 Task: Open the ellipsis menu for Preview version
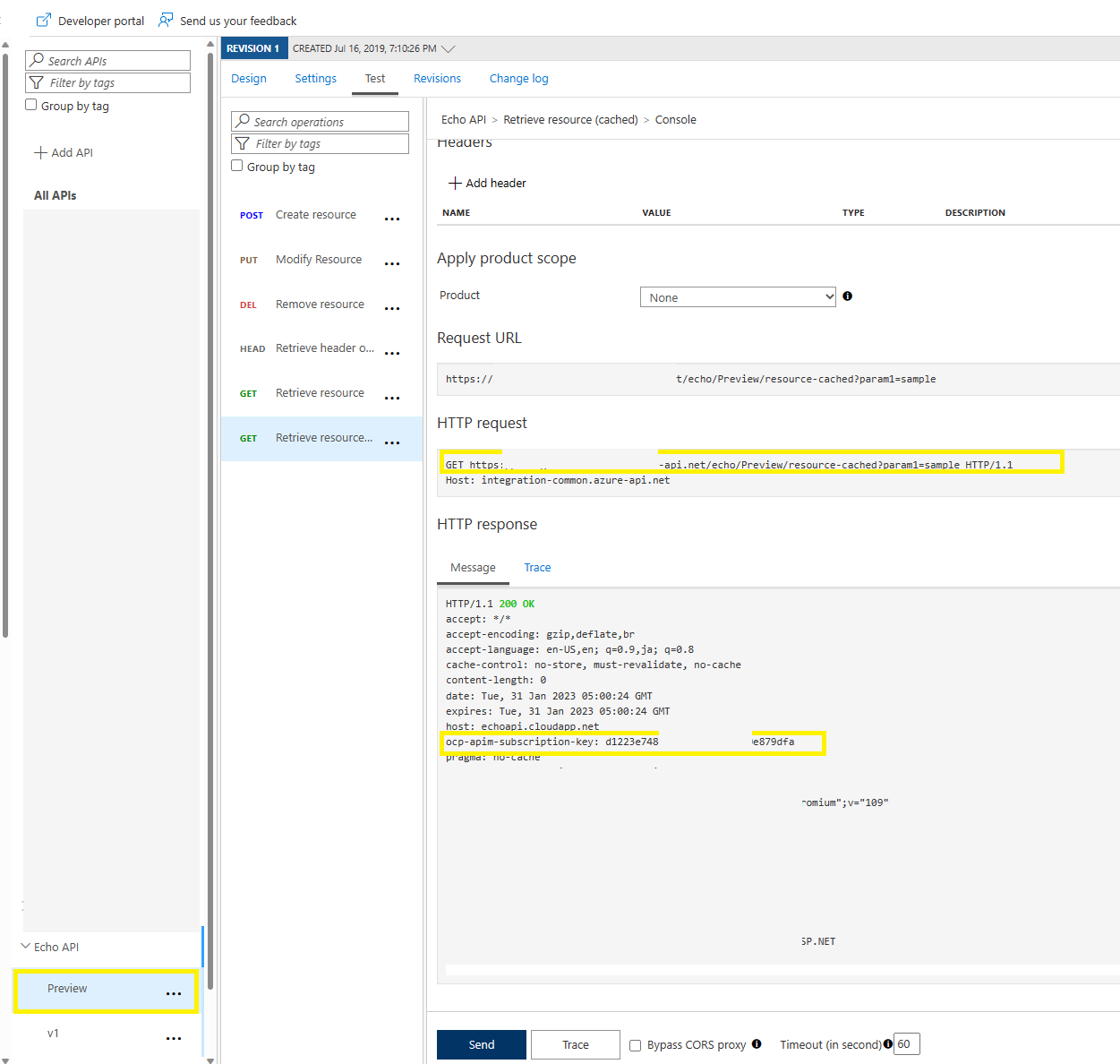point(174,993)
